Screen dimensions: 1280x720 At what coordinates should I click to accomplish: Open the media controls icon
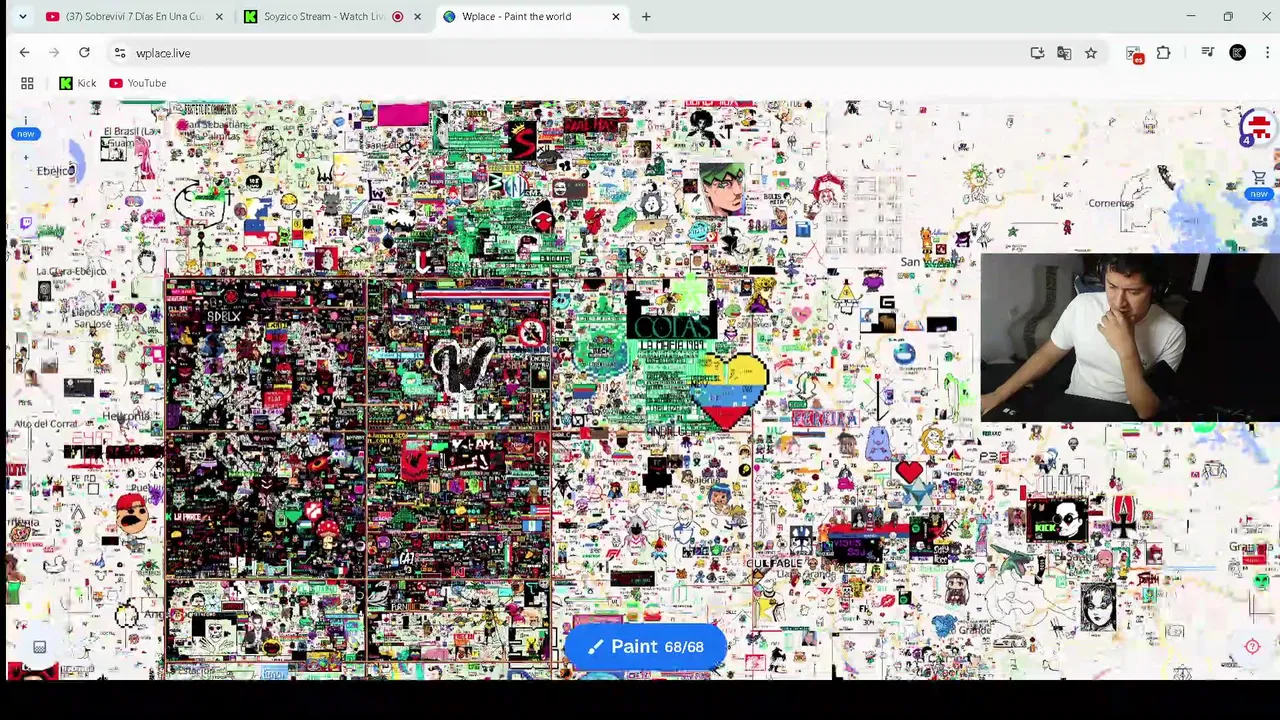tap(1208, 53)
